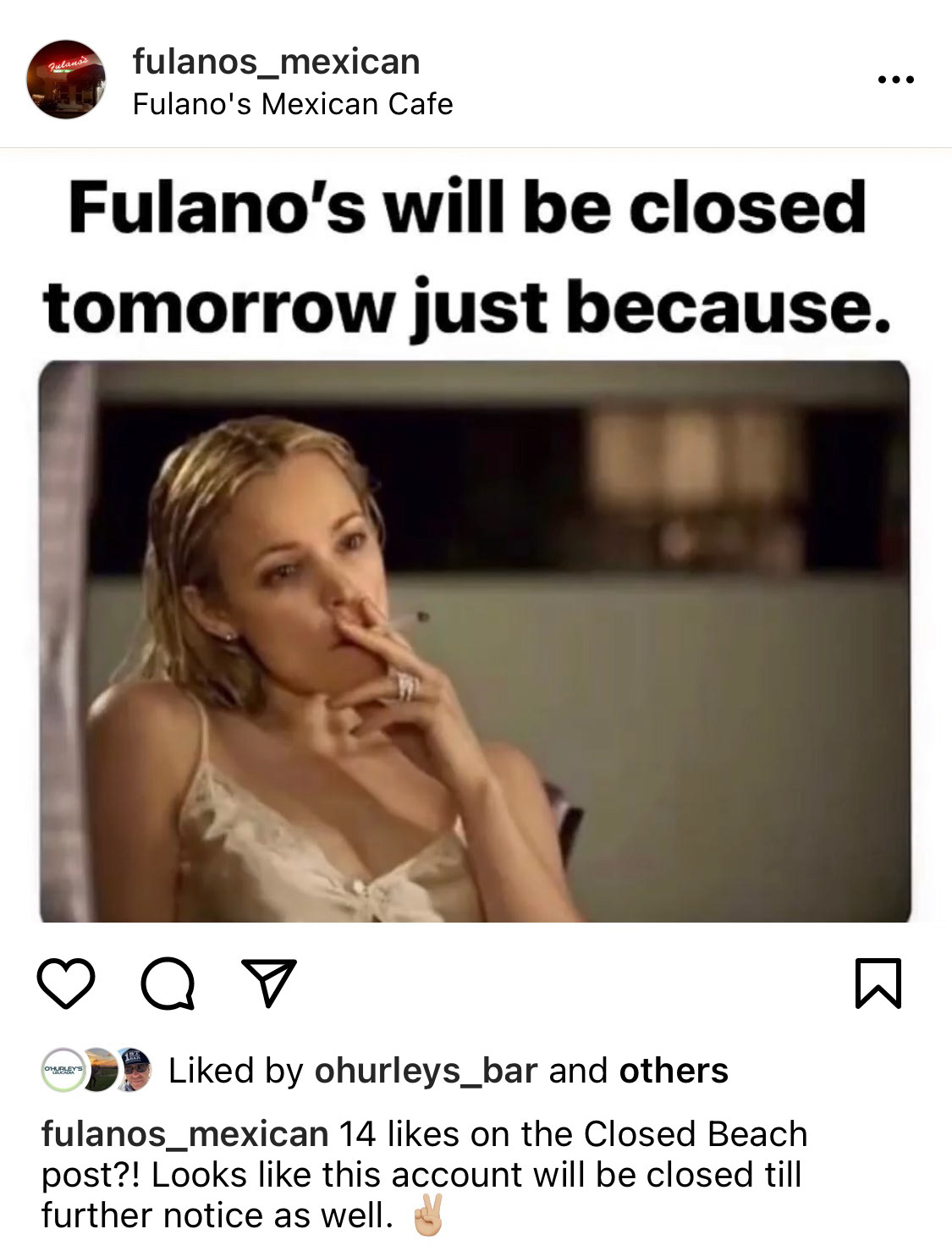The width and height of the screenshot is (952, 1251).
Task: Open comments via the speech bubble icon
Action: (168, 984)
